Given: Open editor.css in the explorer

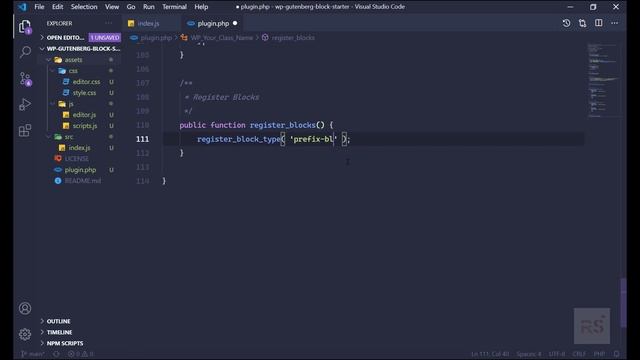Looking at the screenshot, I should pos(86,82).
